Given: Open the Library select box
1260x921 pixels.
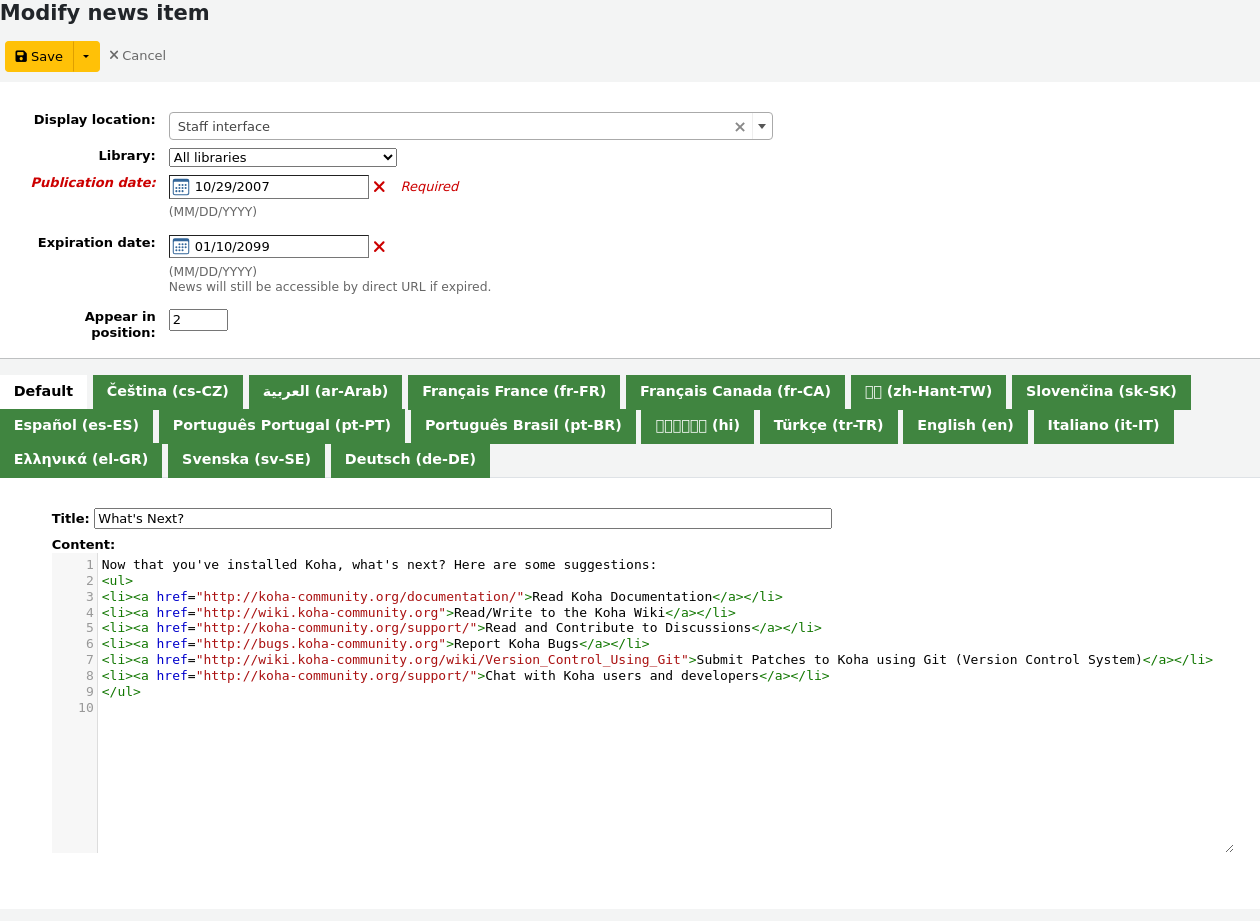Looking at the screenshot, I should (283, 157).
